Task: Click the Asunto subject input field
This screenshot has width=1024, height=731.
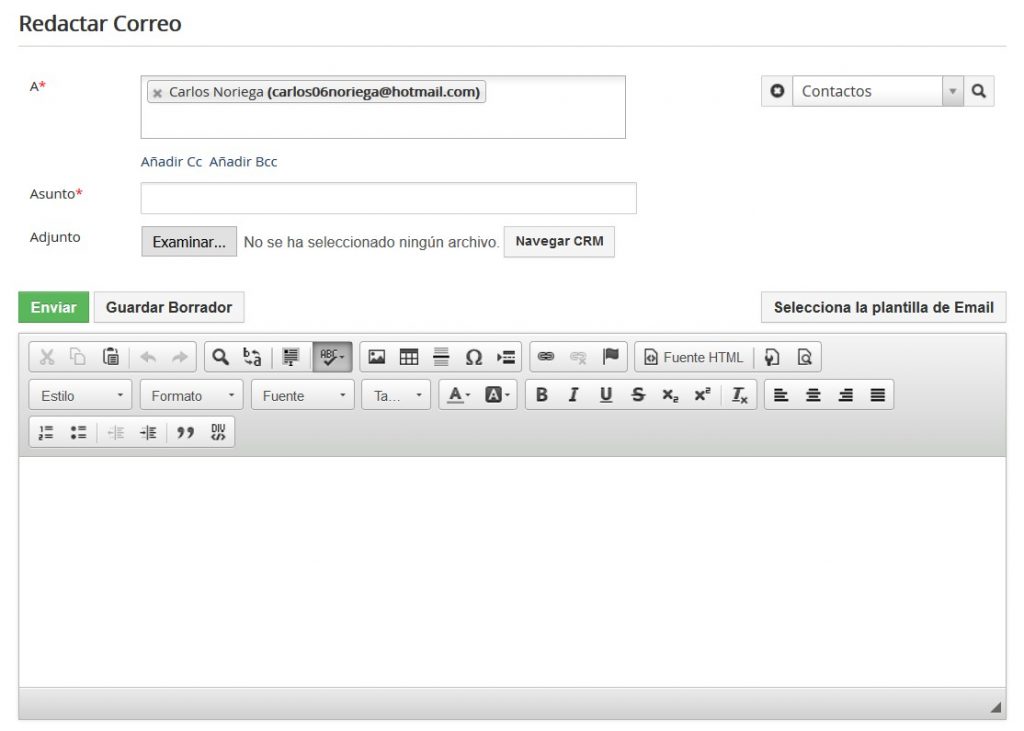Action: (388, 198)
